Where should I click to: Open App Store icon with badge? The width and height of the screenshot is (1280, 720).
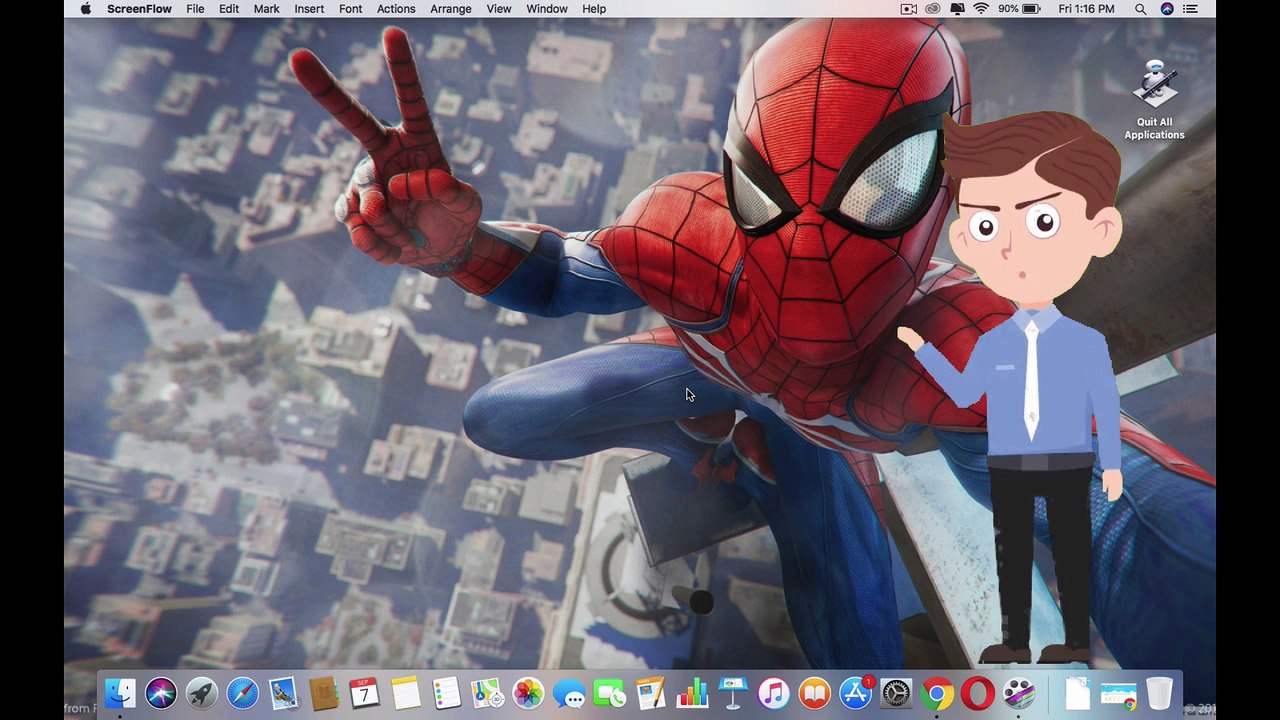tap(855, 693)
